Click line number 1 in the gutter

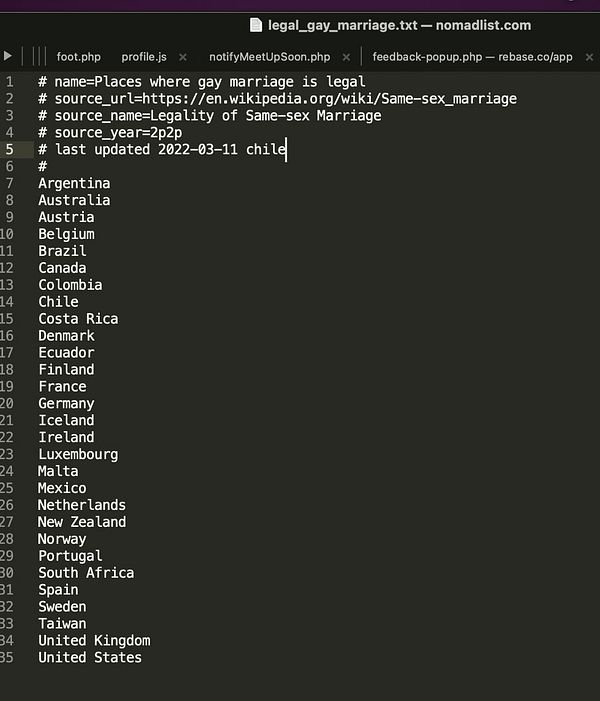[9, 82]
